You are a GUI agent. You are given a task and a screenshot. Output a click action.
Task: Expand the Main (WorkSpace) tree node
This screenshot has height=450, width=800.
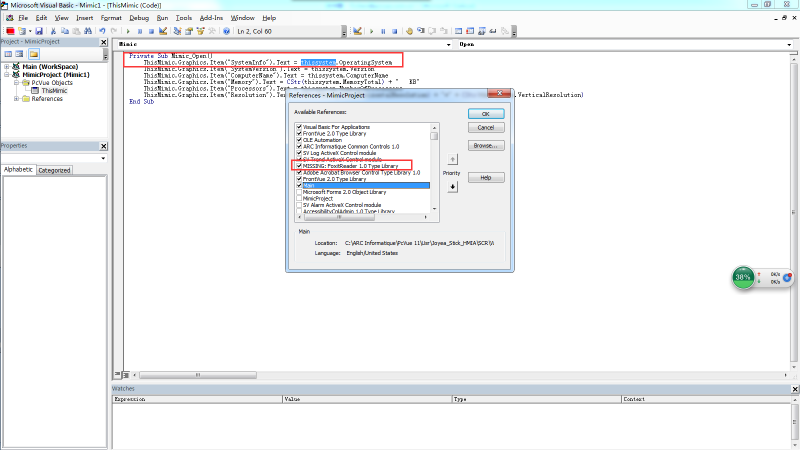(x=7, y=67)
